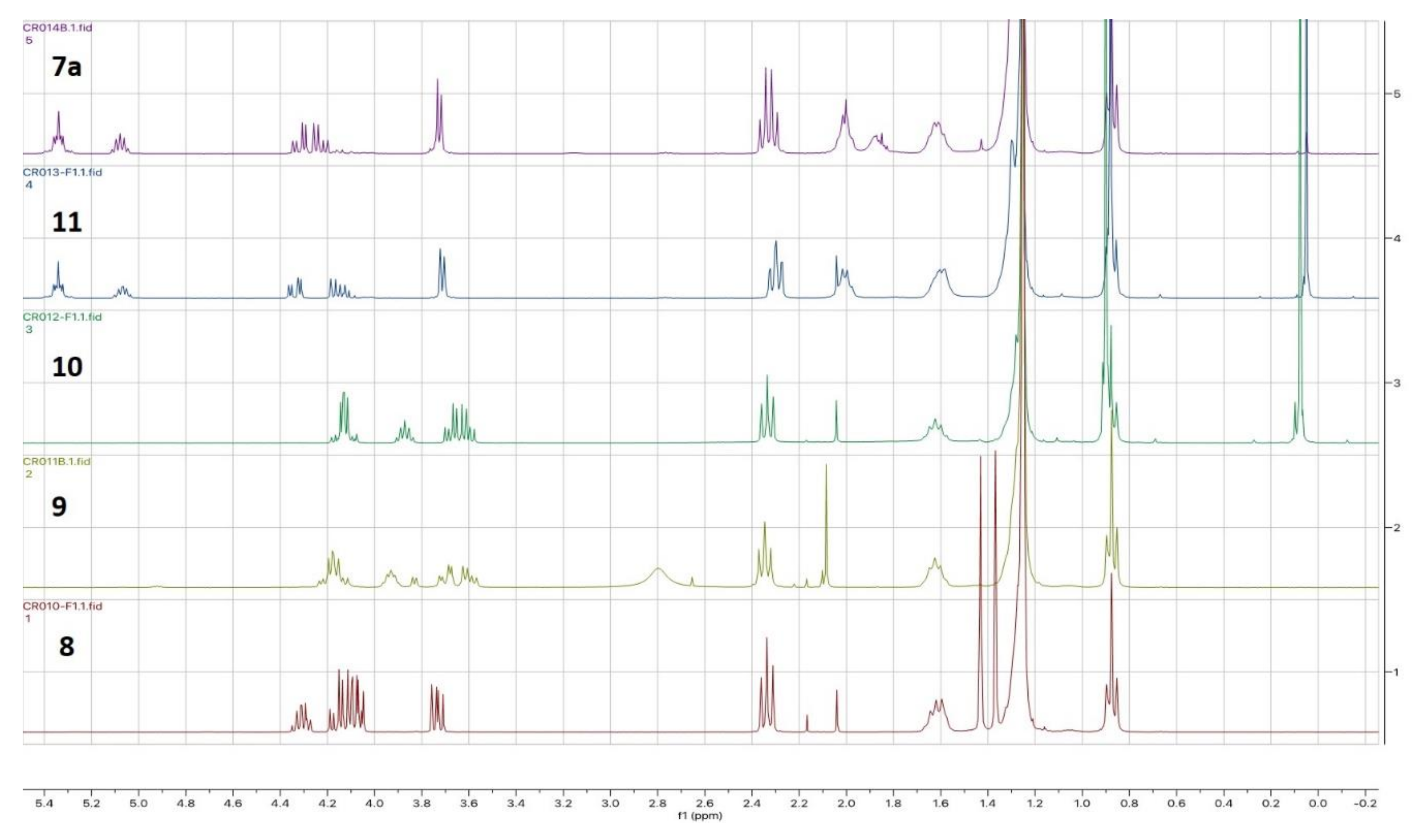Screen dimensions: 1423x840
Task: Click the CR010-F1.1.fid red label
Action: pyautogui.click(x=62, y=606)
